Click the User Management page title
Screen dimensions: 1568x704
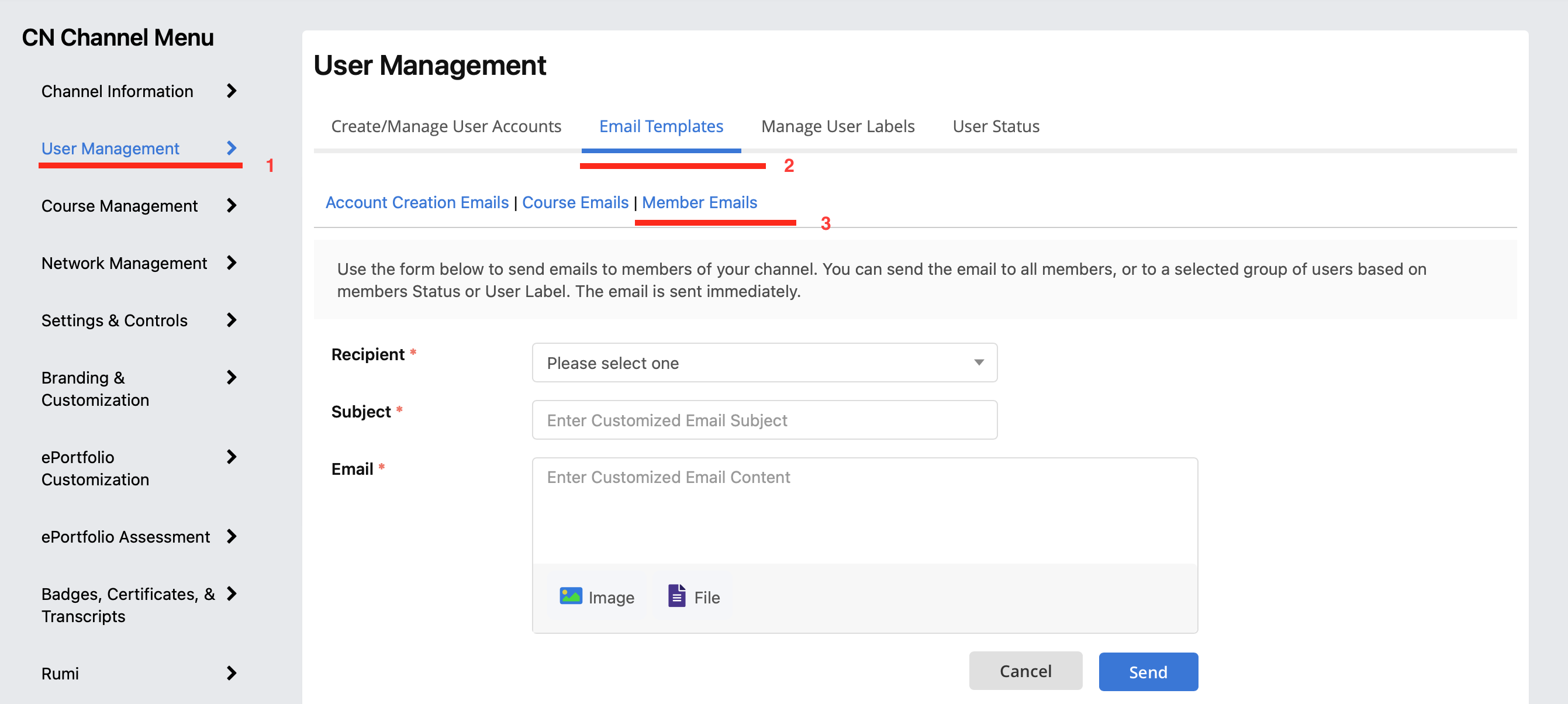pyautogui.click(x=430, y=65)
